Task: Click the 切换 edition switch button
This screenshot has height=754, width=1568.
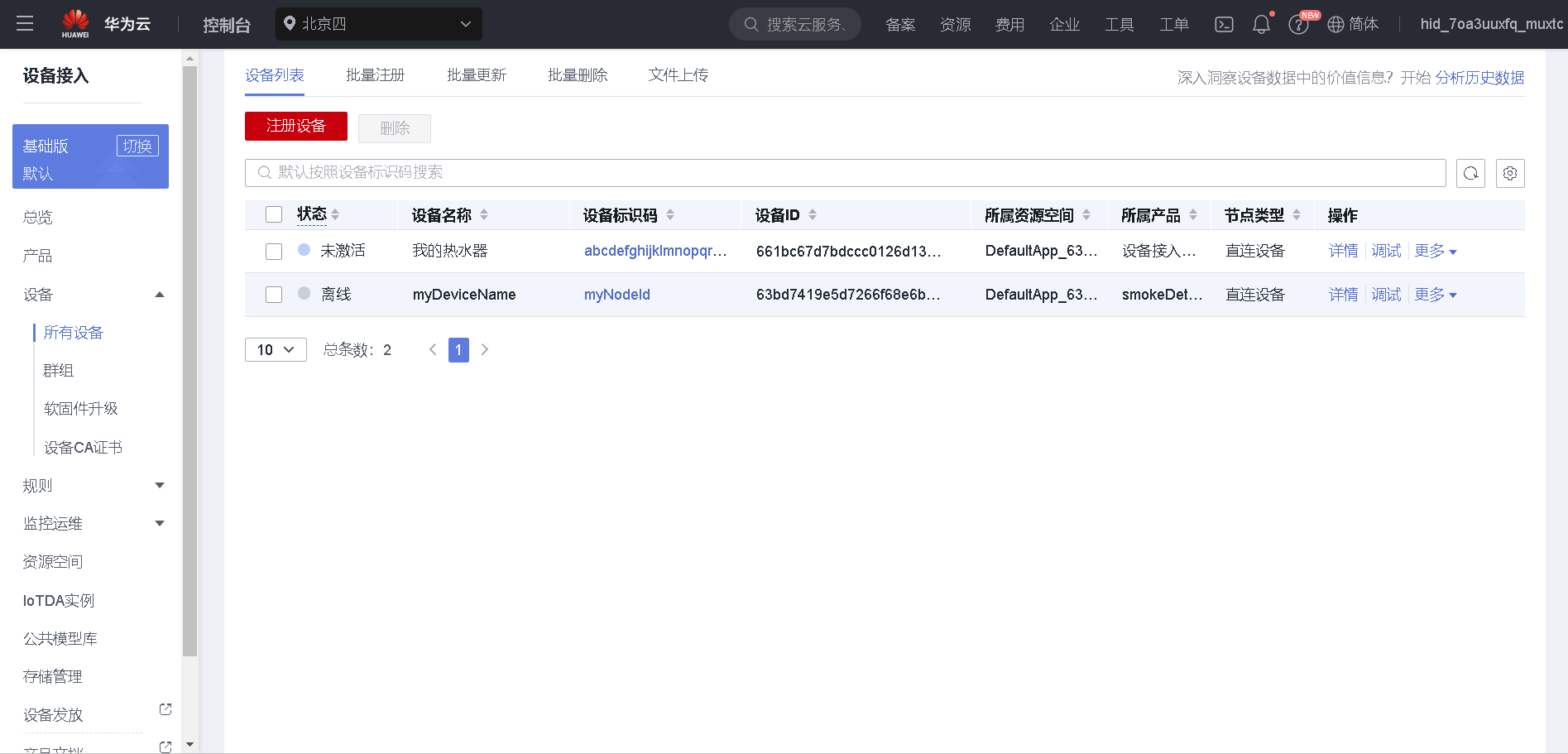Action: (137, 146)
